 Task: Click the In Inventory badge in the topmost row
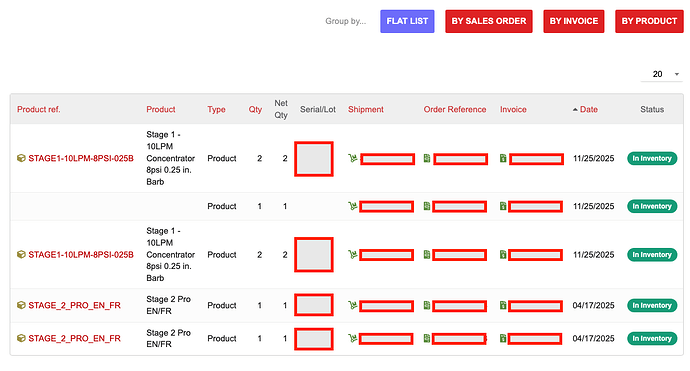tap(652, 158)
